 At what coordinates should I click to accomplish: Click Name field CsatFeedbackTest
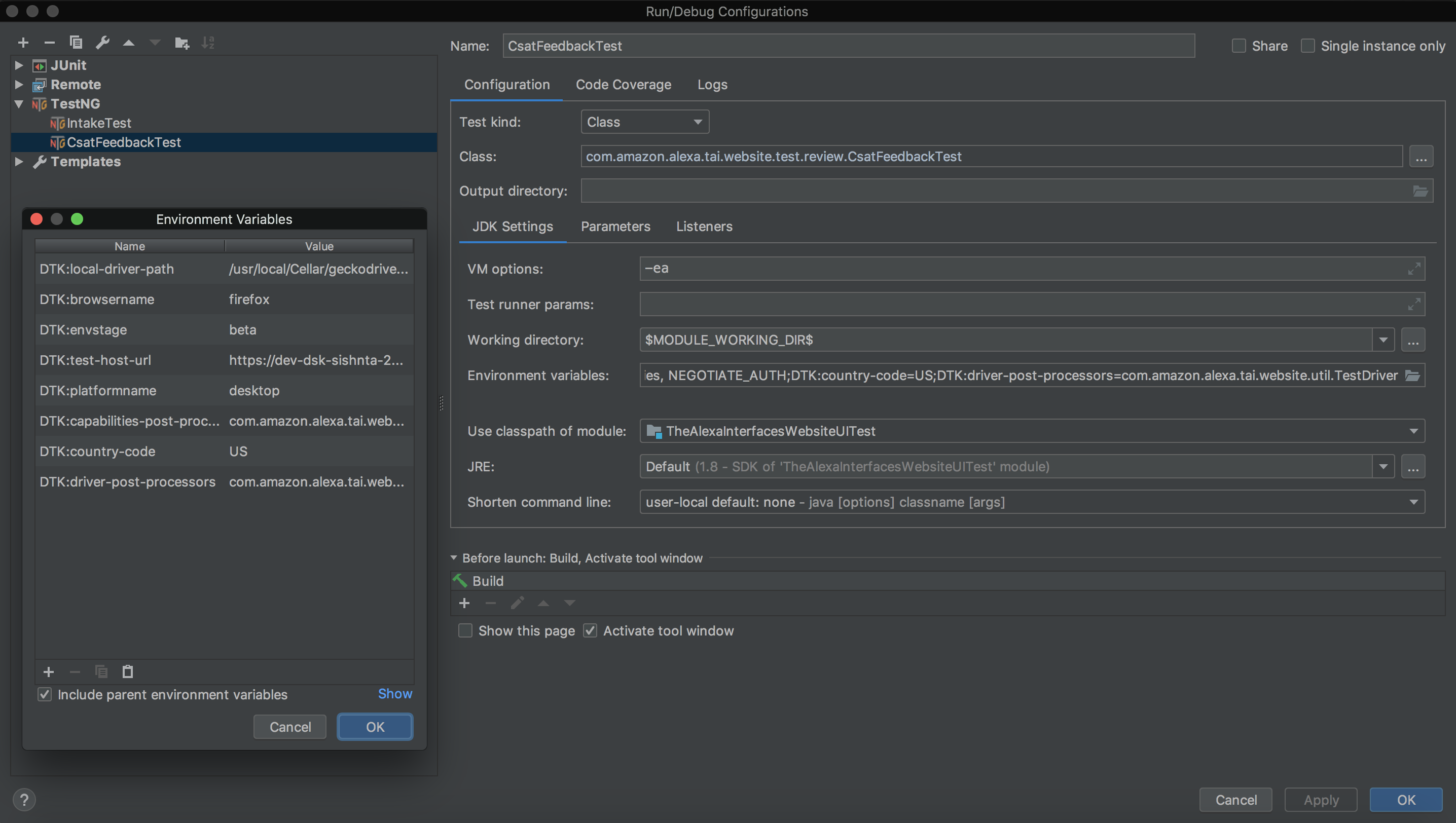pos(849,46)
